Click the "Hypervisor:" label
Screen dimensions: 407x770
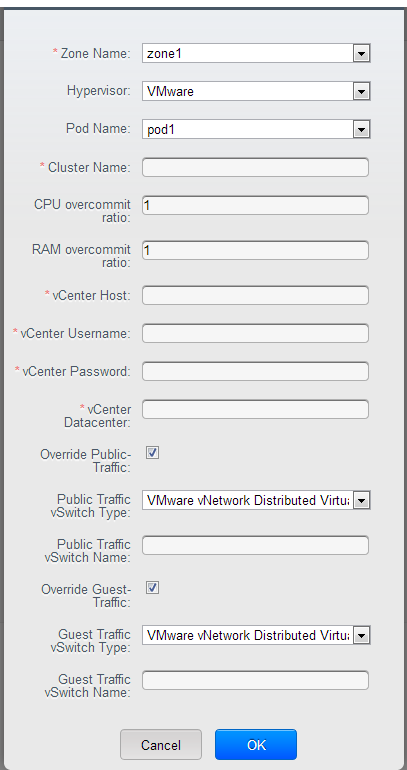point(99,91)
